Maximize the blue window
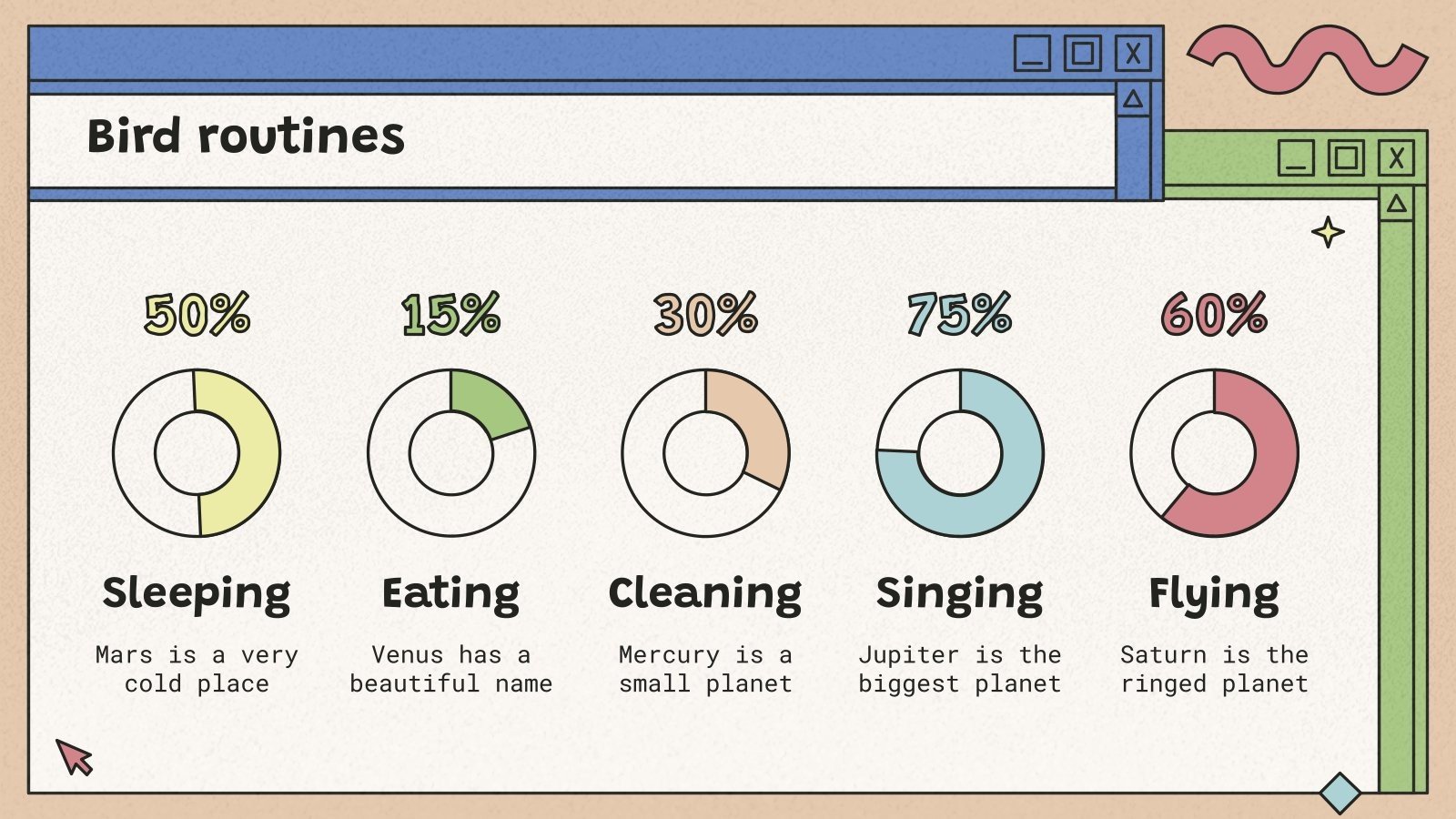1456x819 pixels. [x=1083, y=54]
